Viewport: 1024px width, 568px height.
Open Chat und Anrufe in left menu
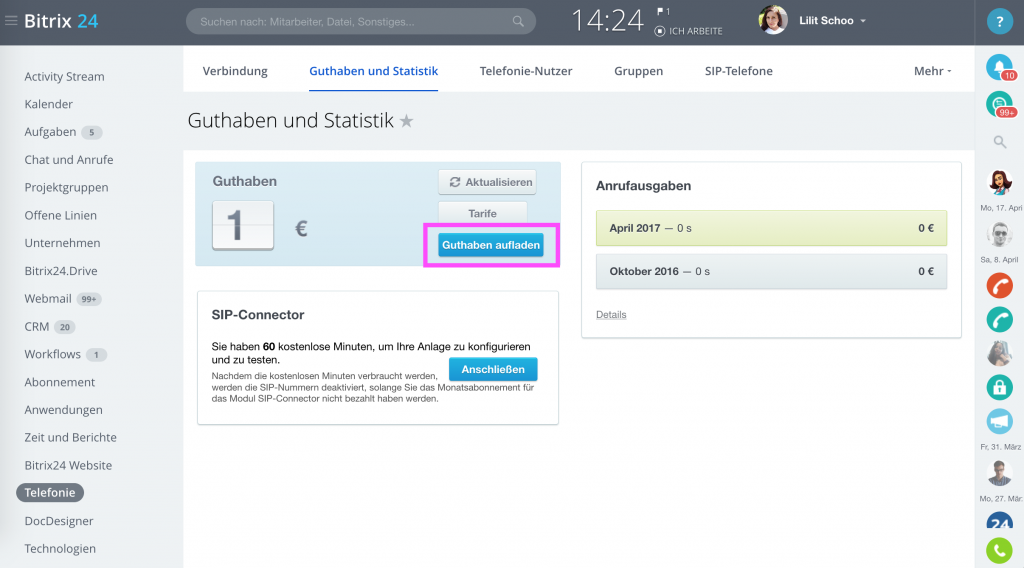69,160
